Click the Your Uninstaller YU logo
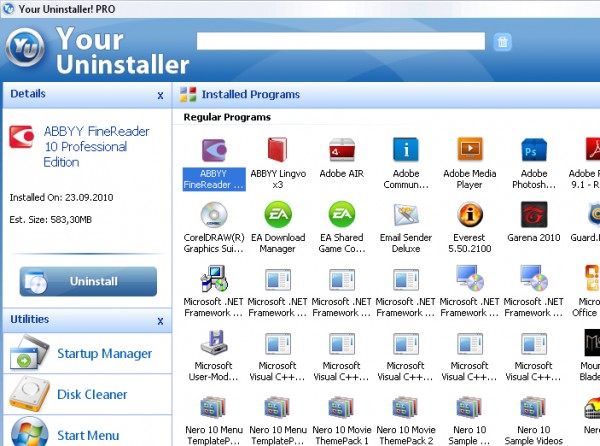 [x=25, y=48]
